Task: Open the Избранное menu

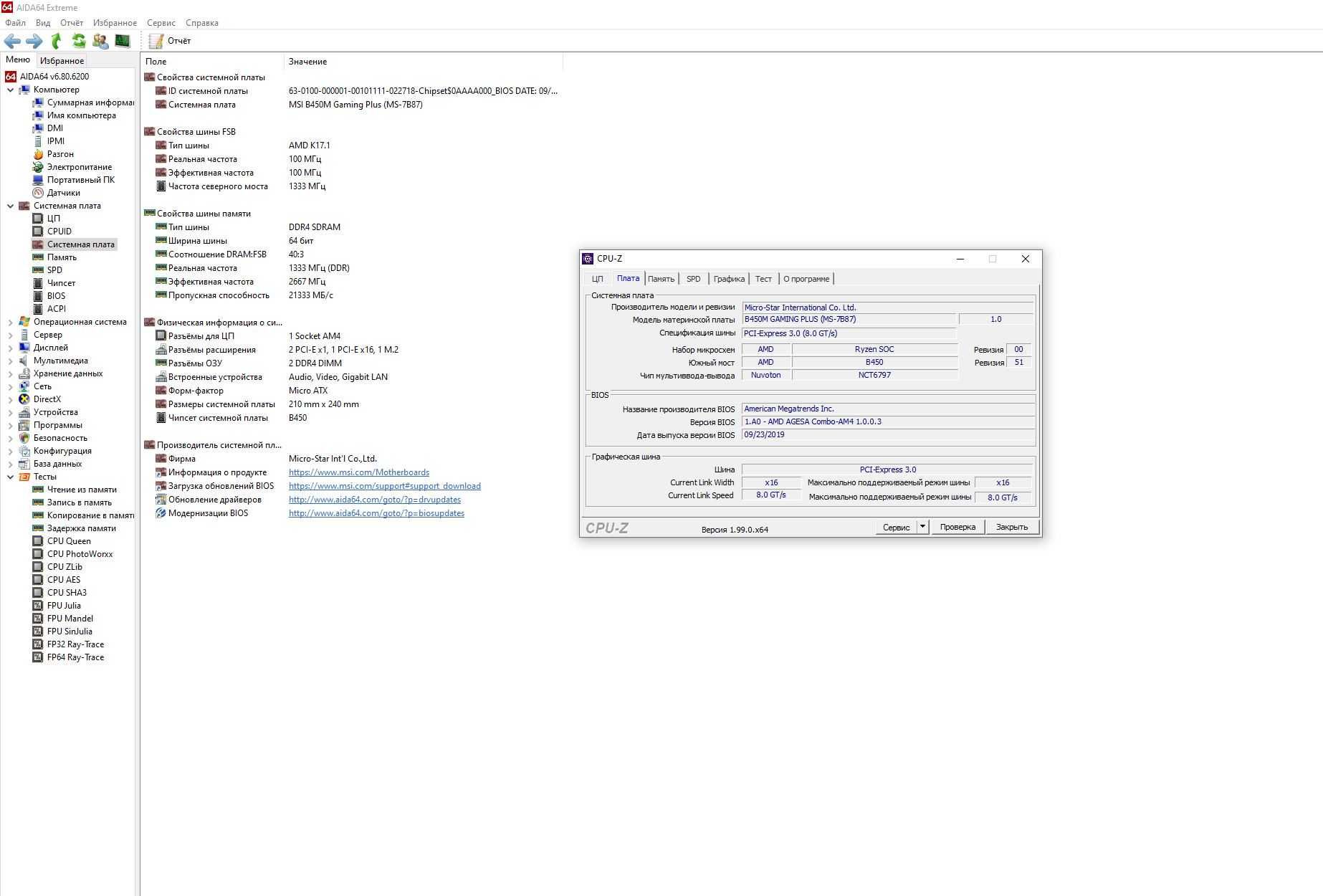Action: click(115, 23)
